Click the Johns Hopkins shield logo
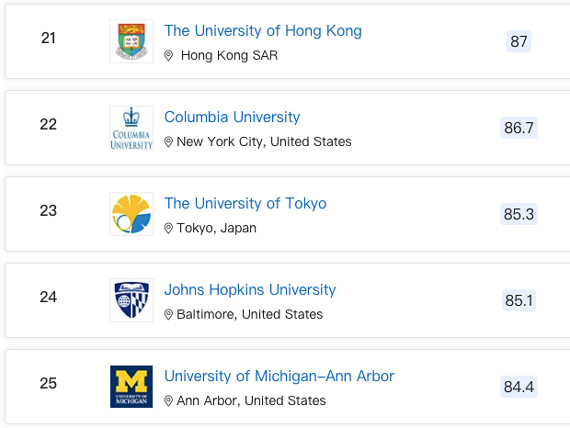 (x=131, y=300)
